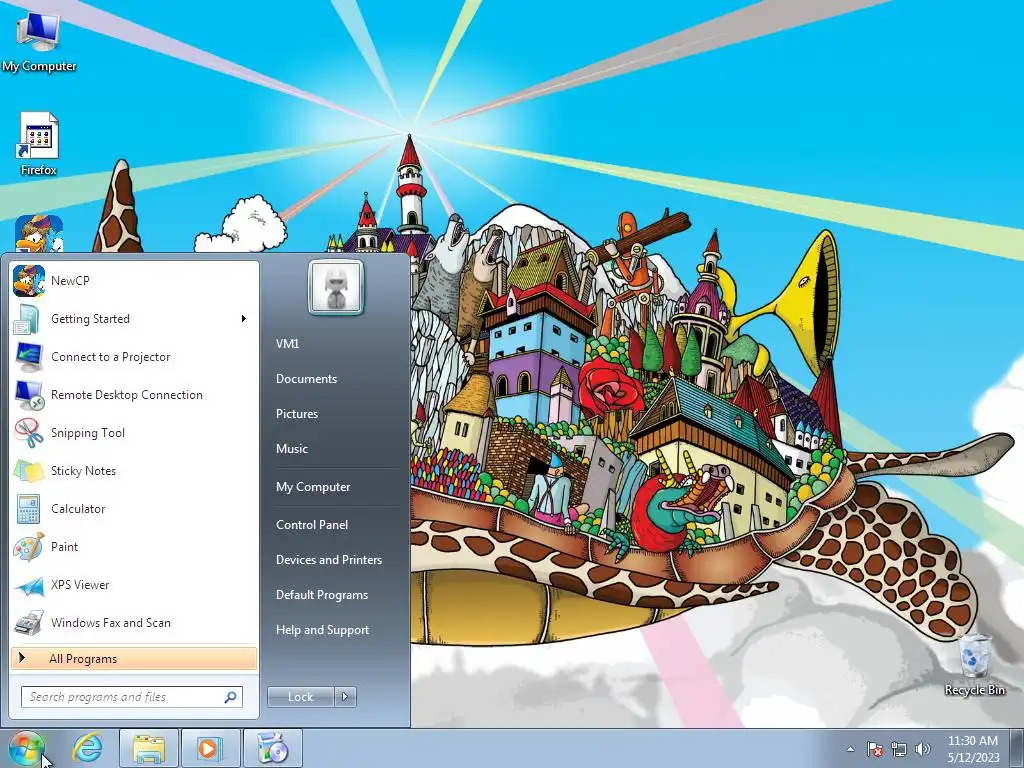Click the Connect to a Projector icon
This screenshot has height=768, width=1024.
29,357
